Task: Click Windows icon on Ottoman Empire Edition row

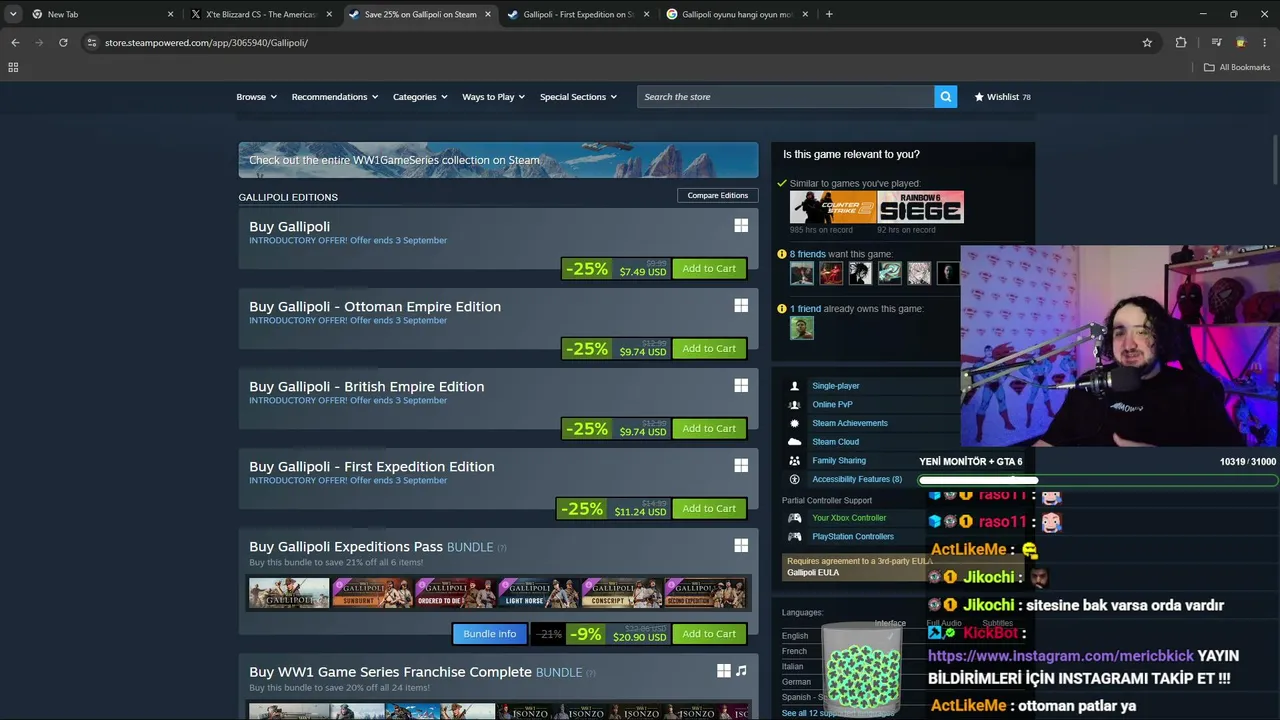Action: (x=741, y=306)
